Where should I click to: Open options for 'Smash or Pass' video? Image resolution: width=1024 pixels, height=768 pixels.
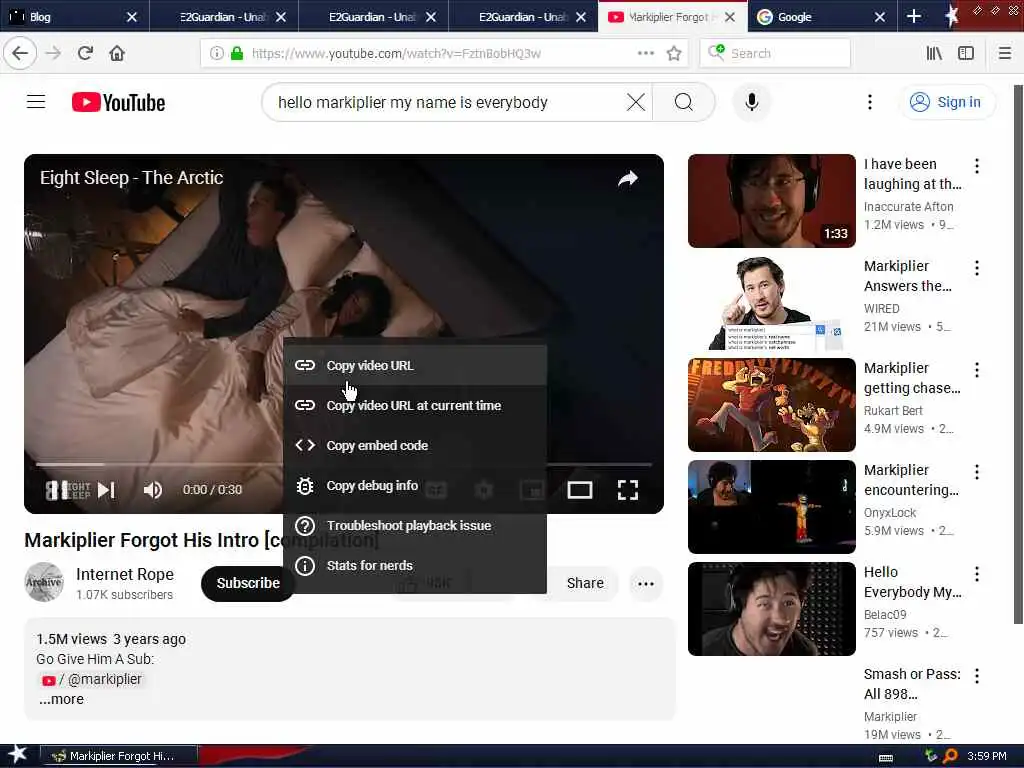tap(977, 676)
